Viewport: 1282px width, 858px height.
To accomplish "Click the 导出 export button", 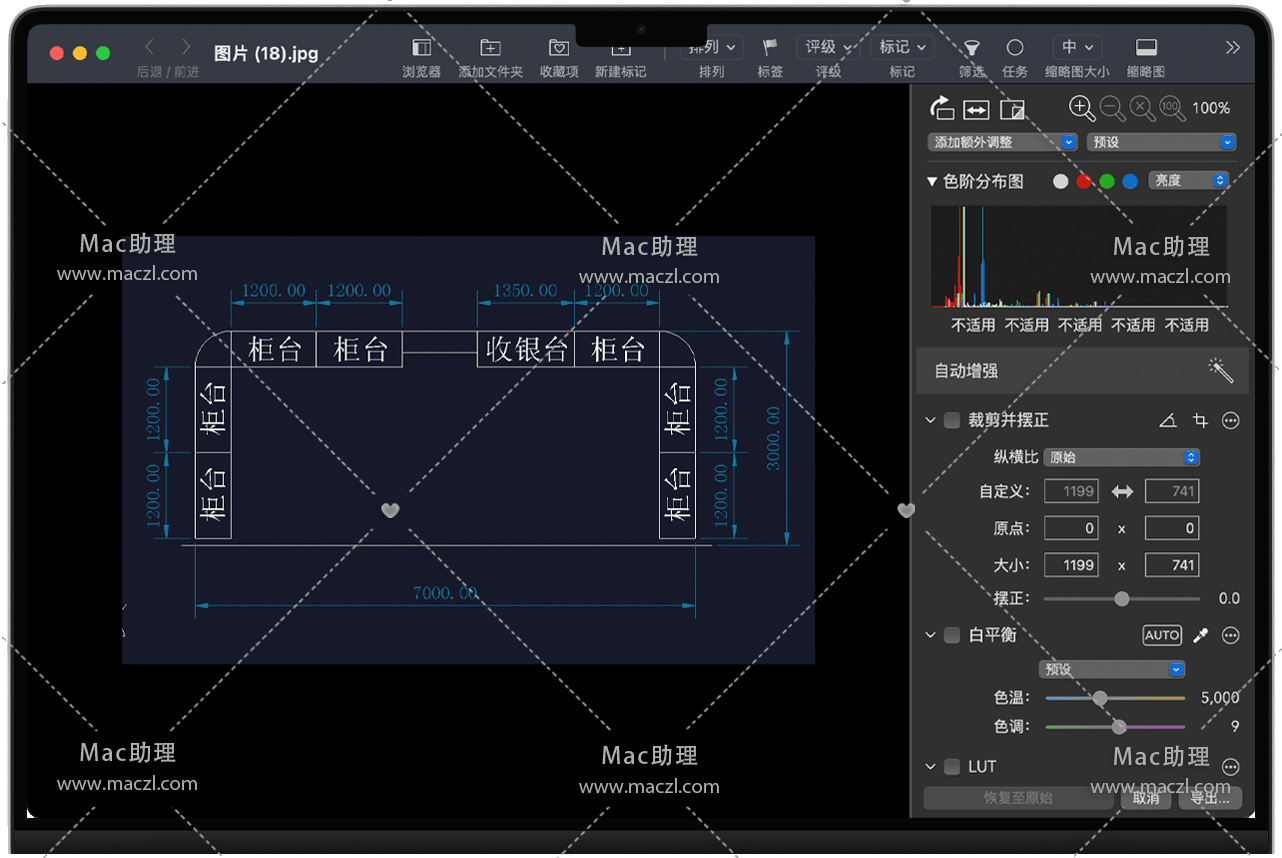I will point(1210,798).
